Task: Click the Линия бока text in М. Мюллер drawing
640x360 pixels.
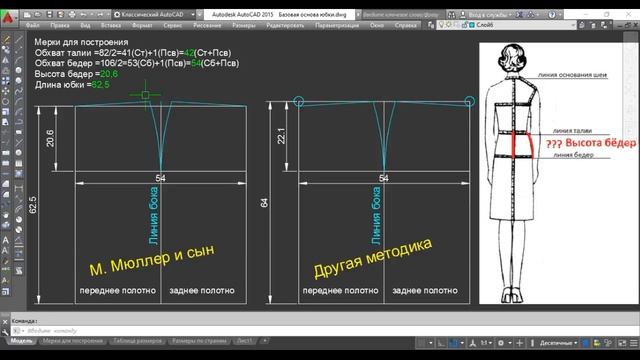Action: tap(153, 216)
